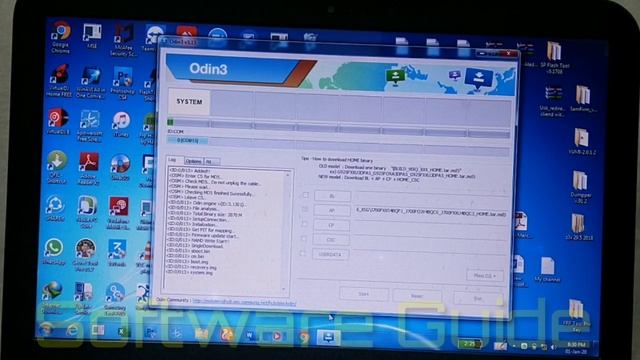
Task: Click the CSC file button
Action: pos(331,240)
